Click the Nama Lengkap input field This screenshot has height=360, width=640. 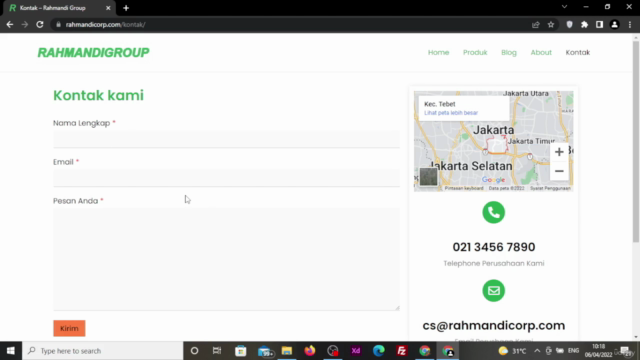[226, 139]
